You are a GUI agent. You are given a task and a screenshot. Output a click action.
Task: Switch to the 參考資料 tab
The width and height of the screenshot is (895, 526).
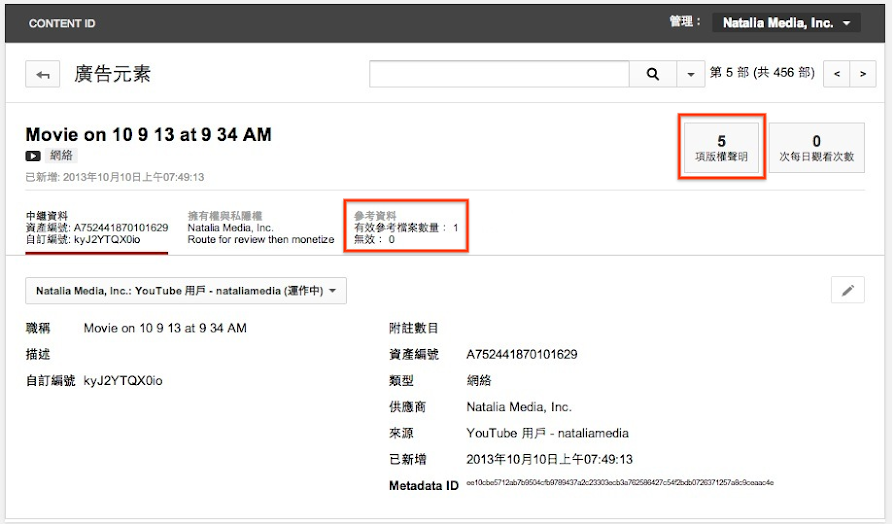point(408,228)
